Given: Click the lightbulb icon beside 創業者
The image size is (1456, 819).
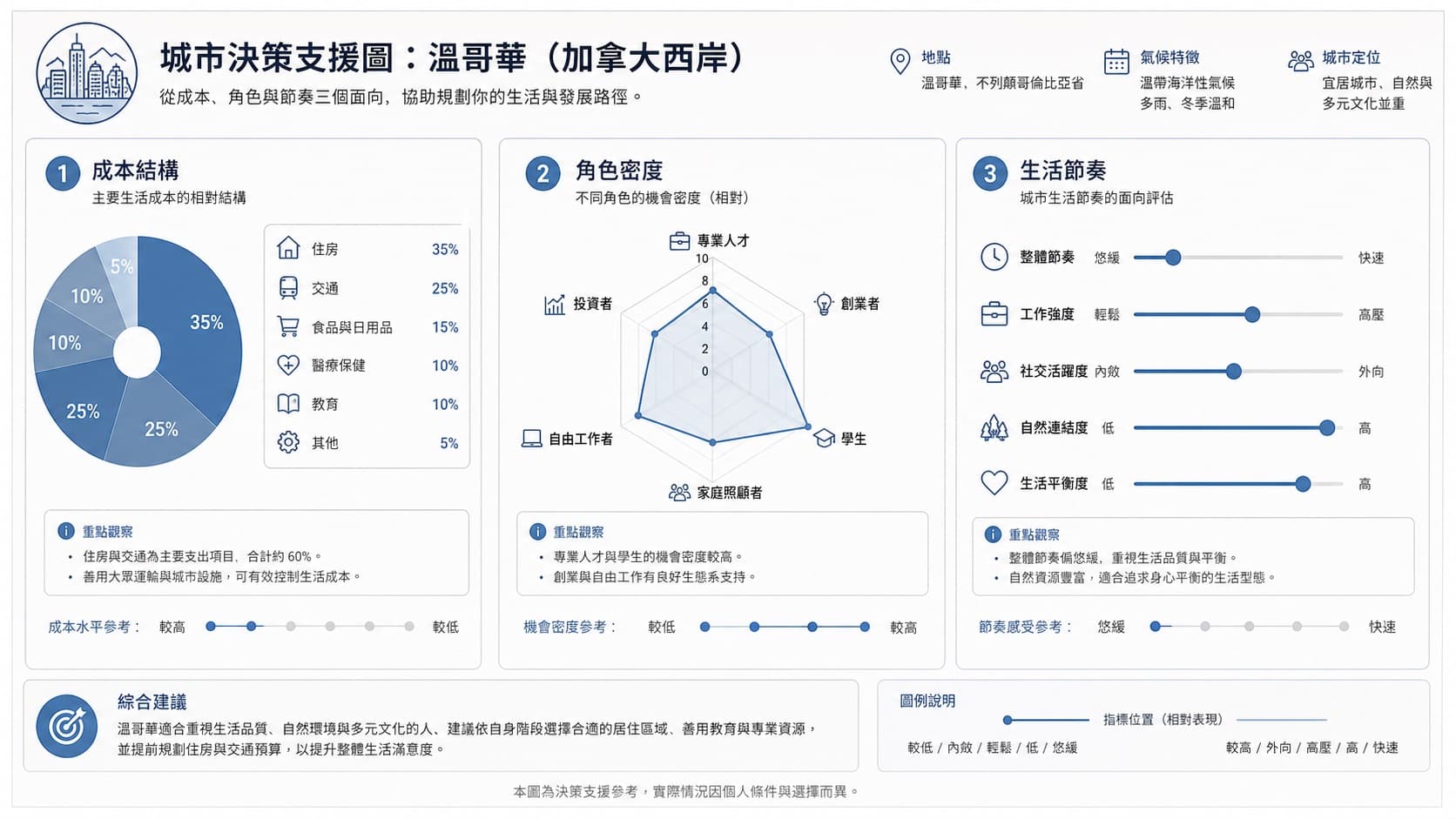Looking at the screenshot, I should (824, 304).
